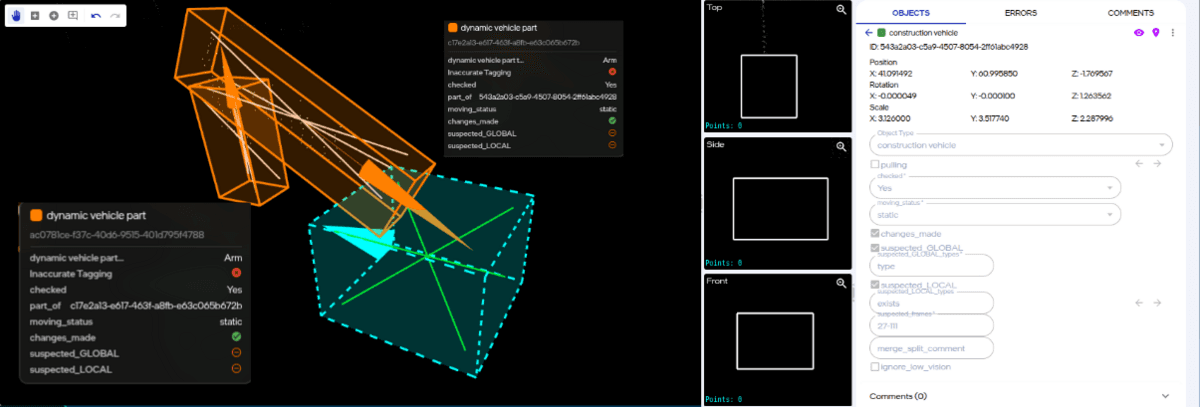Click changes_made green check in upper tooltip
The image size is (1200, 407).
point(612,121)
